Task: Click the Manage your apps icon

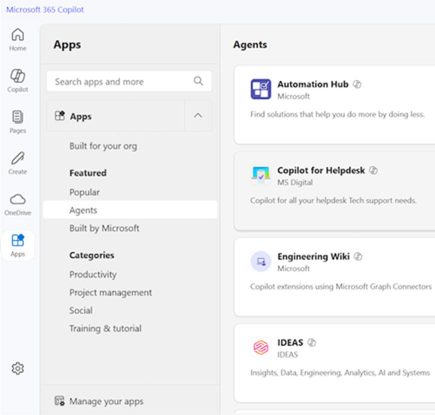Action: [x=59, y=401]
